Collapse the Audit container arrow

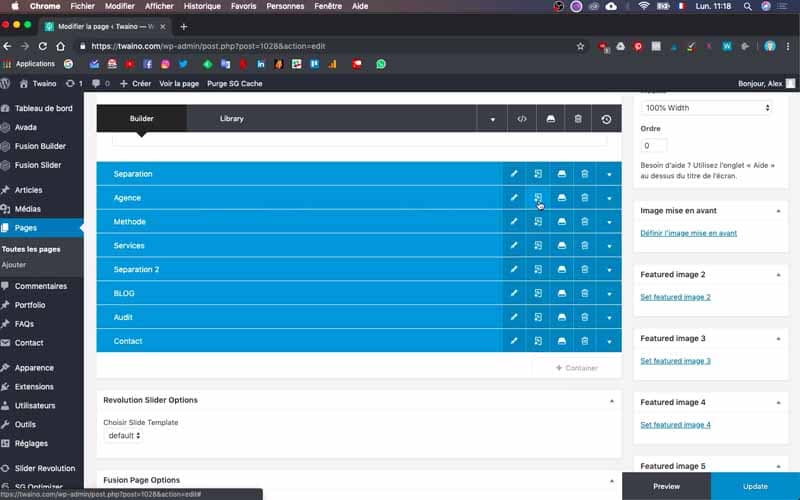[609, 318]
